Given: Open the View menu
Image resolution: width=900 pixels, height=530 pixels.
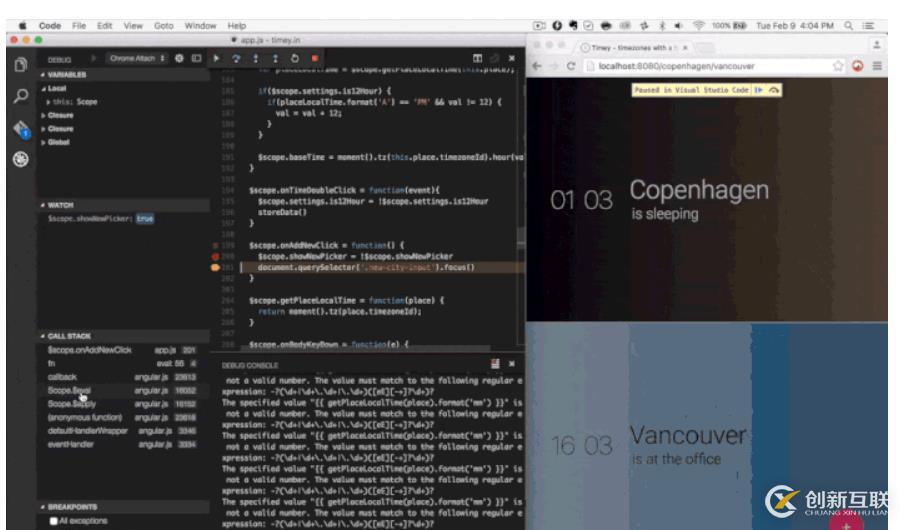Looking at the screenshot, I should click(133, 26).
